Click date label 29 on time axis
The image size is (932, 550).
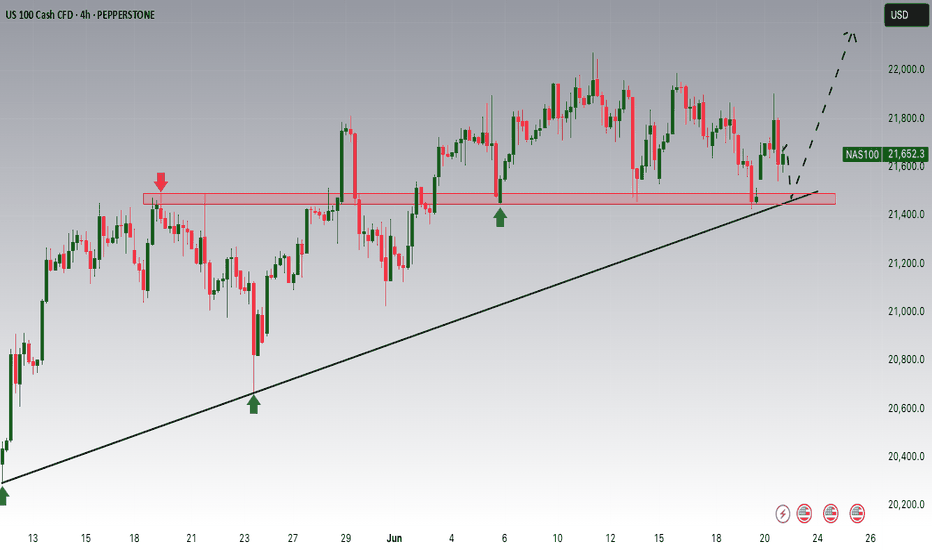click(x=346, y=538)
